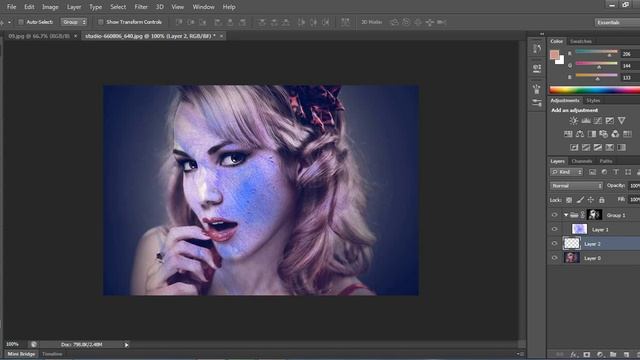The height and width of the screenshot is (360, 640).
Task: Toggle lock all padlock icon
Action: click(602, 200)
